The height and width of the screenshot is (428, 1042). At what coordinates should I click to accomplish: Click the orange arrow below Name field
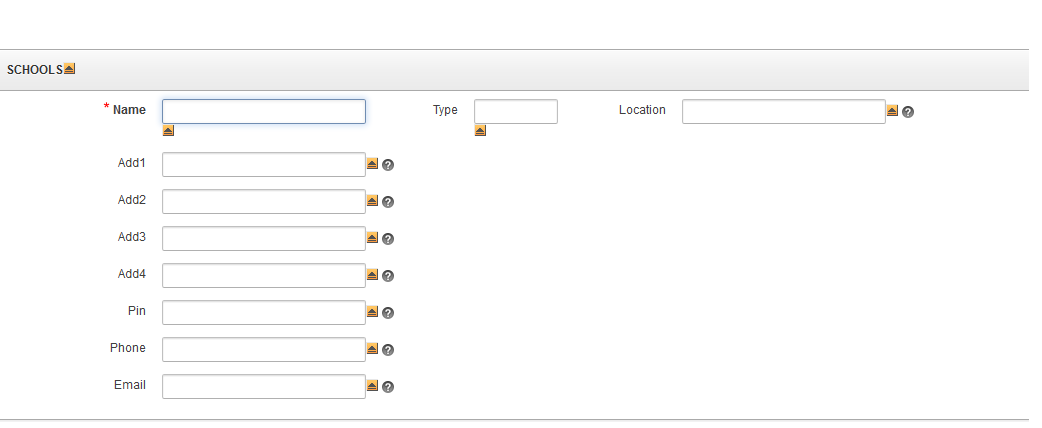tap(168, 131)
